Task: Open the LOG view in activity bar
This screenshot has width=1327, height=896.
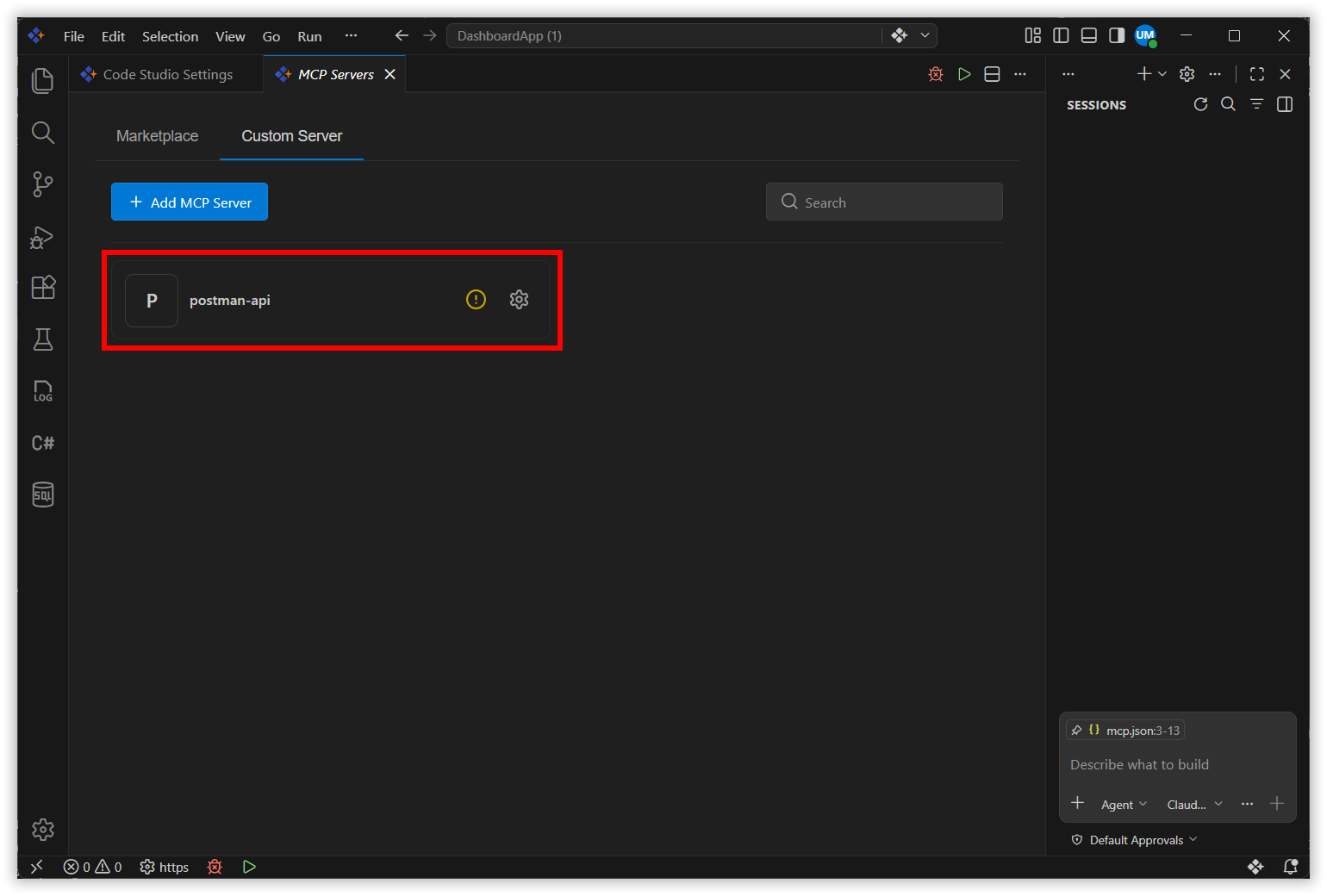Action: pos(42,391)
